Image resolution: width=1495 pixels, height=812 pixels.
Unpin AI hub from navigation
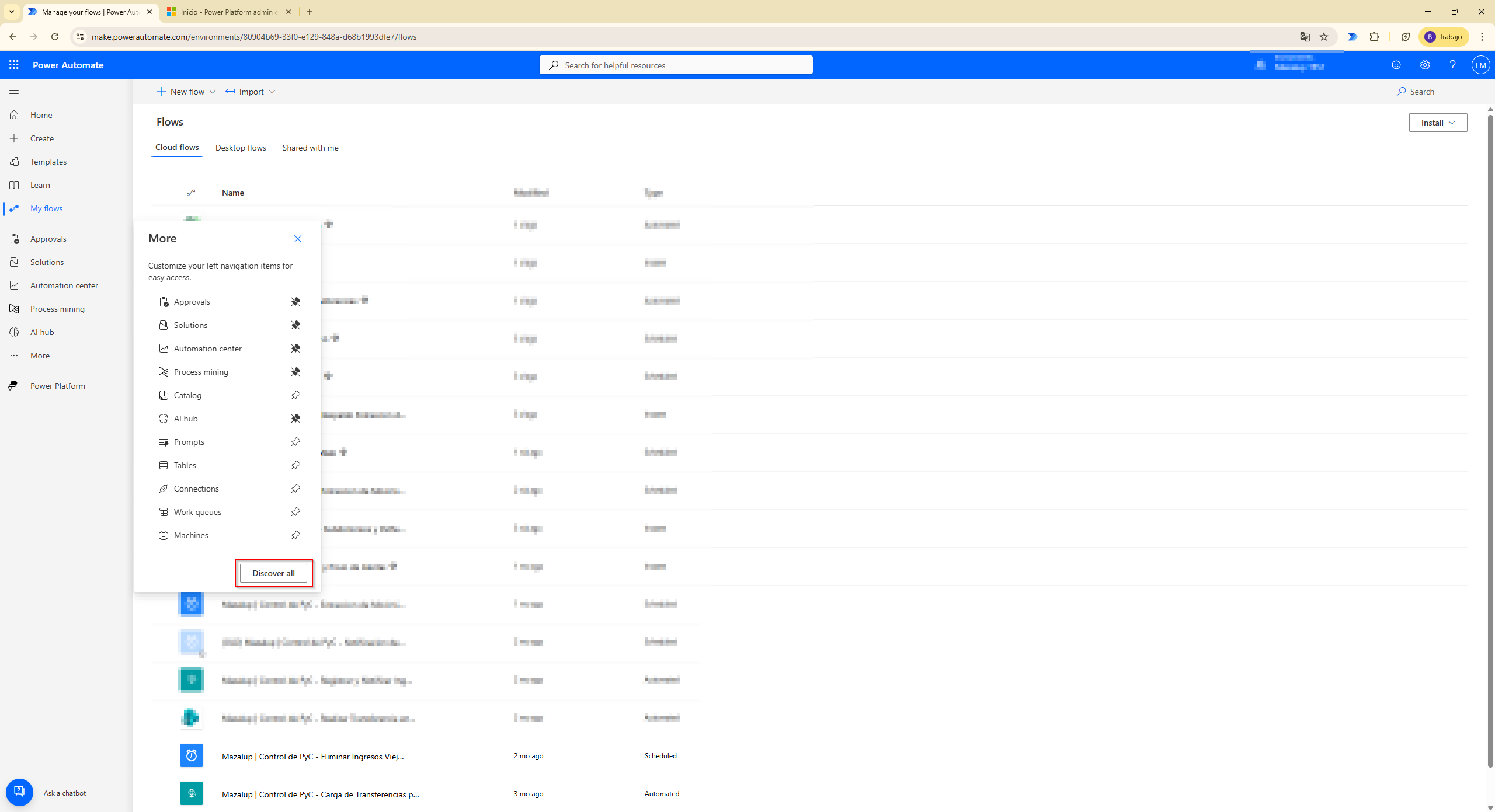295,419
